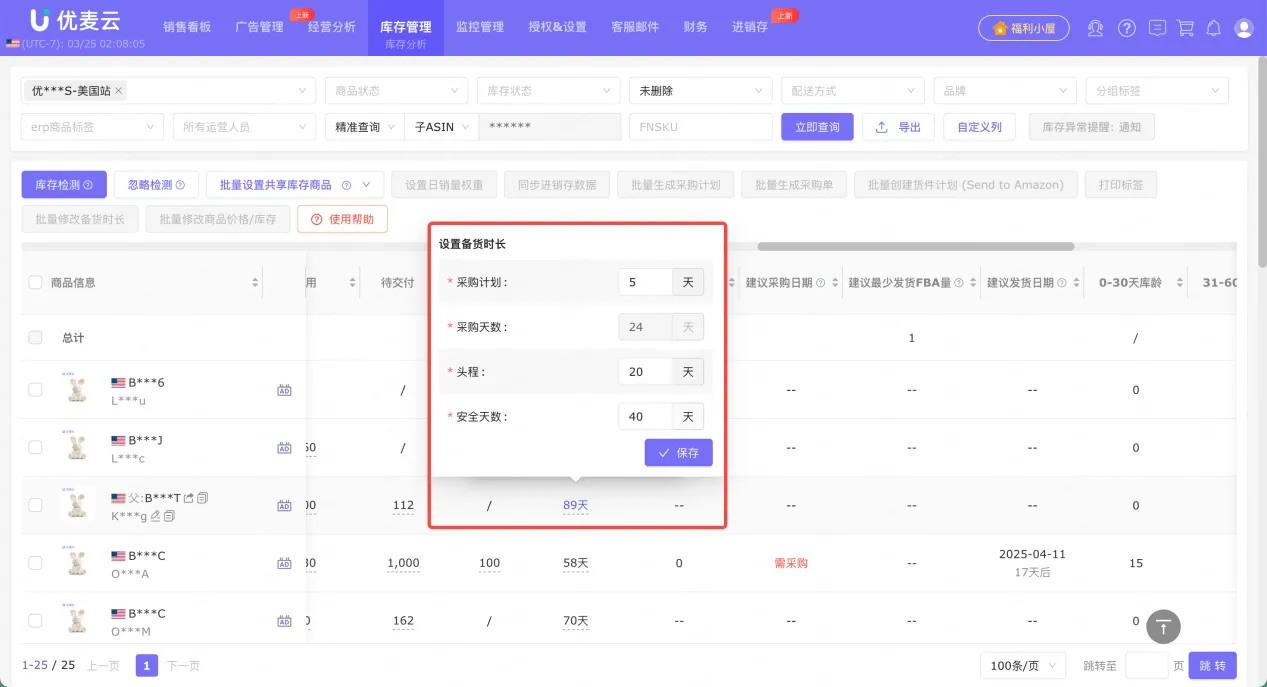Click the help icon beside 批量设置共享库存商品
The width and height of the screenshot is (1267, 687).
point(346,185)
